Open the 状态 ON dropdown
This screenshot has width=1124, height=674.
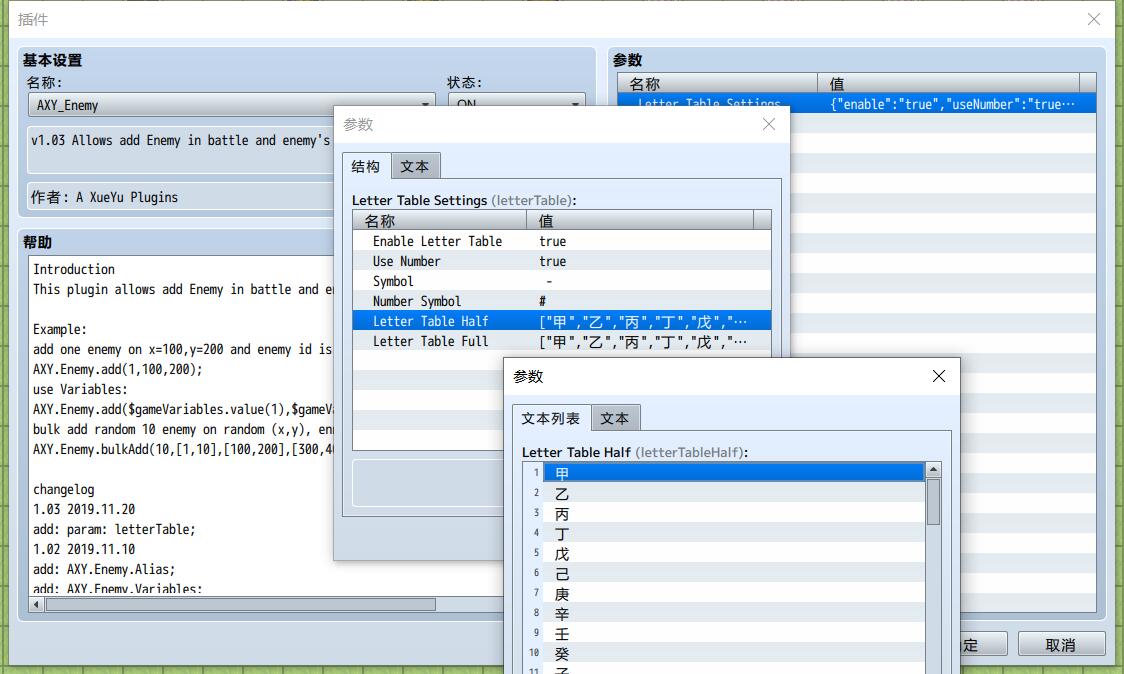point(517,105)
